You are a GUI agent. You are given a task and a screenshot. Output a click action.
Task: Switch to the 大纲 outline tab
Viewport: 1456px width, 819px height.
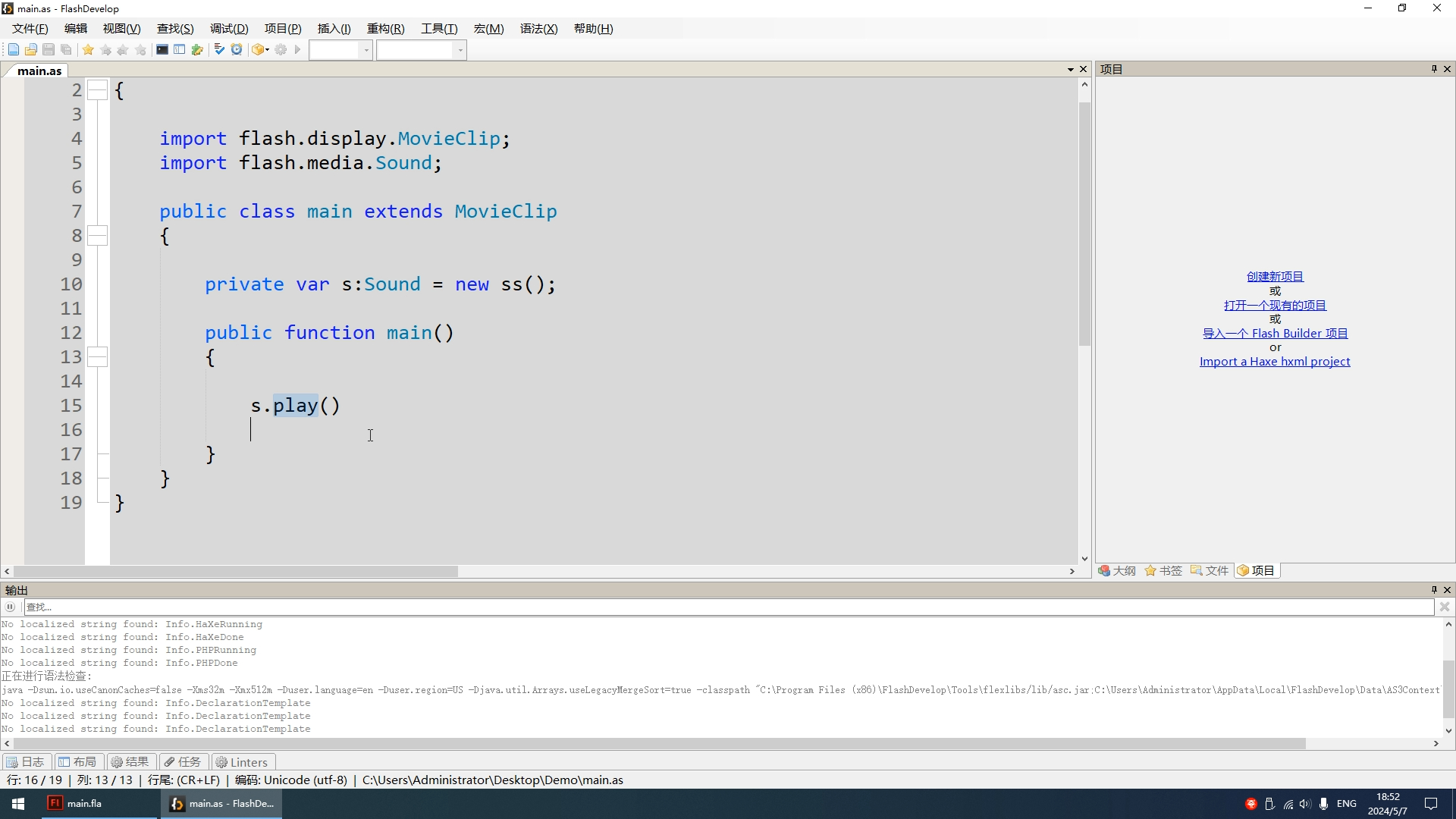click(x=1117, y=571)
